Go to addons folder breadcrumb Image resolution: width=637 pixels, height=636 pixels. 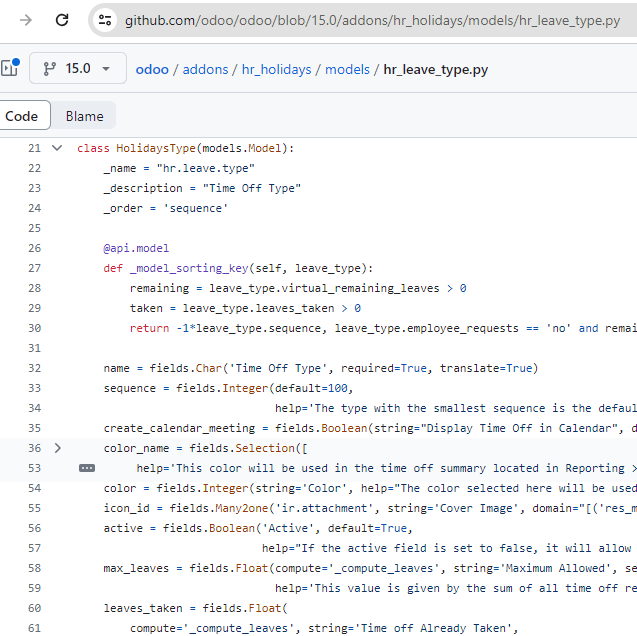tap(205, 69)
